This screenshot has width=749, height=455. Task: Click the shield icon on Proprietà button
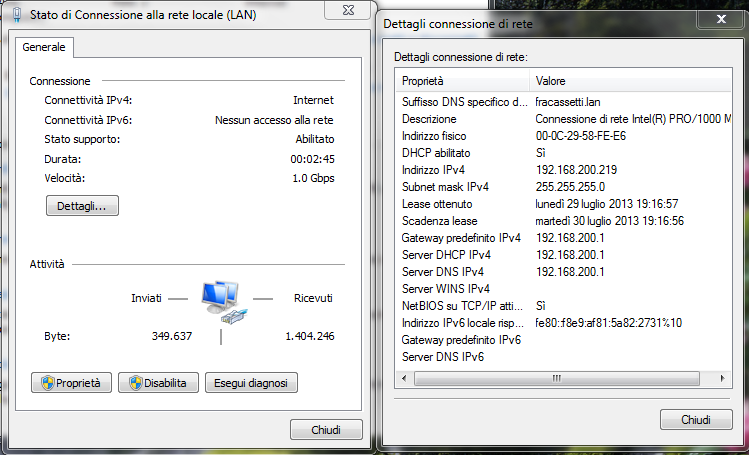click(x=47, y=383)
